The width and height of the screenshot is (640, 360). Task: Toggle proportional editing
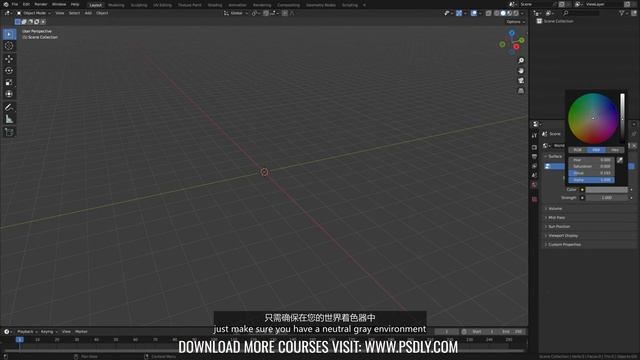(x=285, y=13)
